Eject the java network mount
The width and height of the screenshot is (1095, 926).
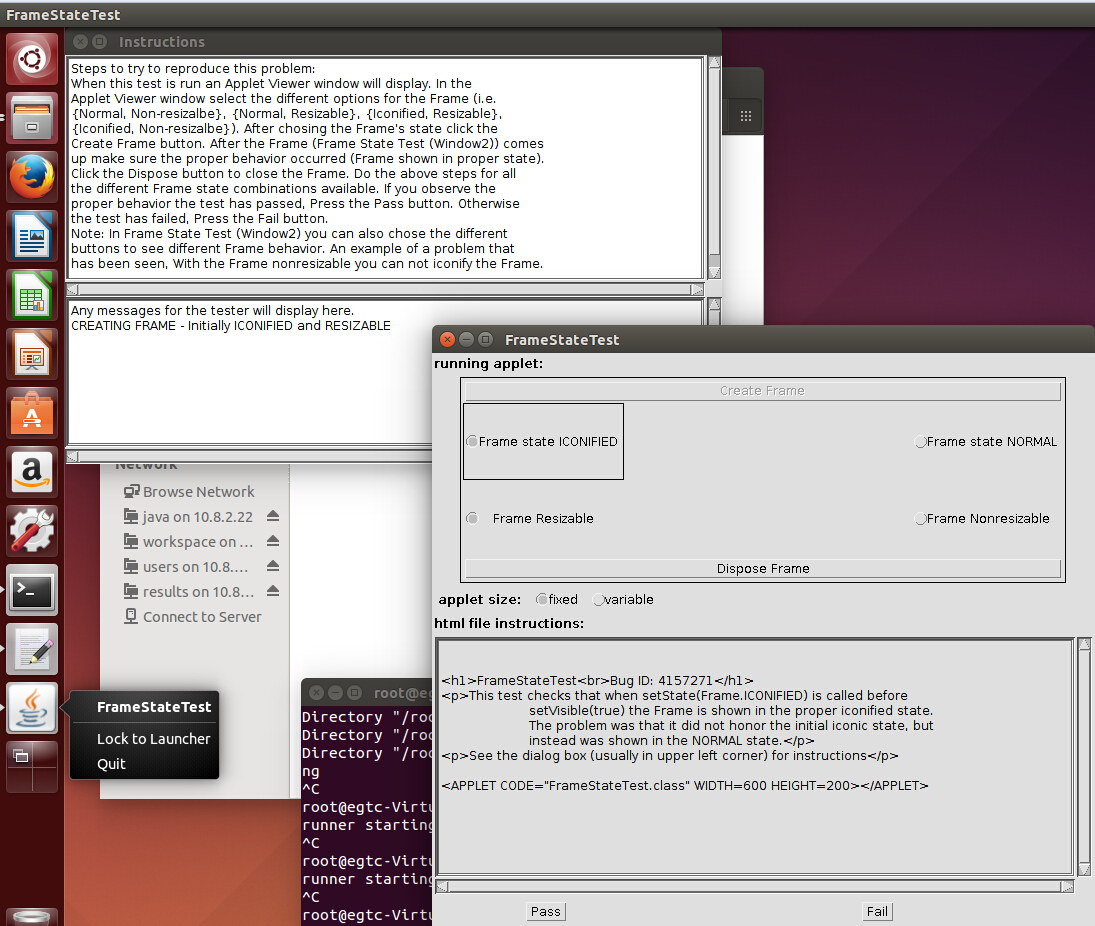(x=273, y=517)
